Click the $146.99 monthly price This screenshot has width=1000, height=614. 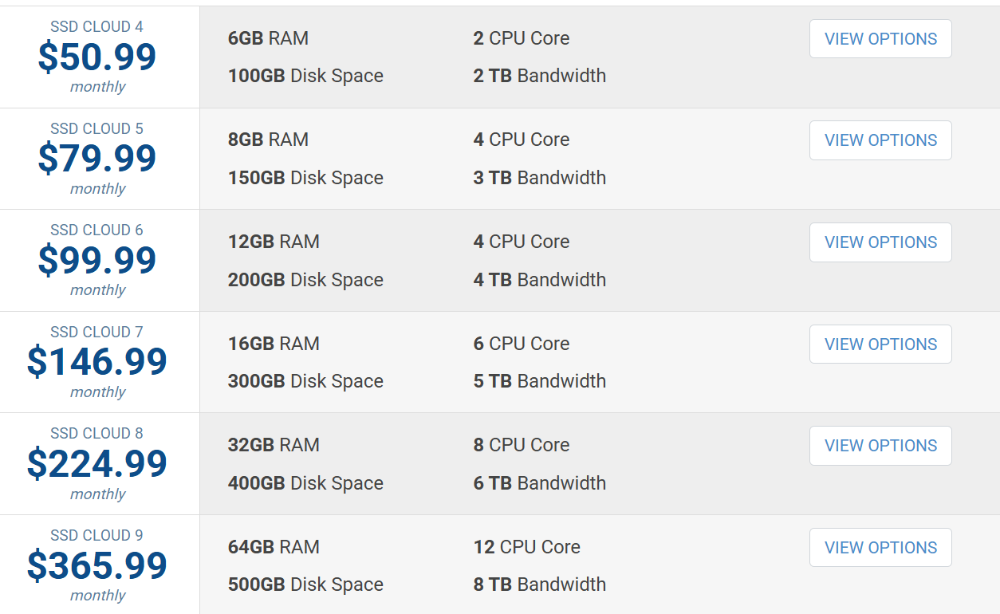(x=97, y=362)
